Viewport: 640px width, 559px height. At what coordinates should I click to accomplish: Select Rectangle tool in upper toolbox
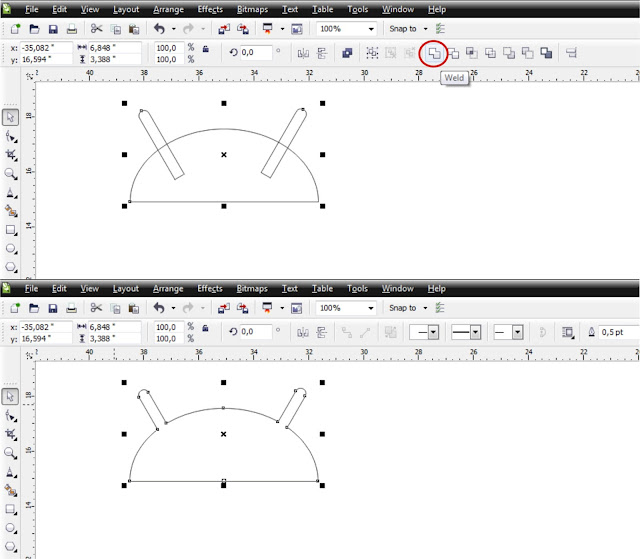11,230
